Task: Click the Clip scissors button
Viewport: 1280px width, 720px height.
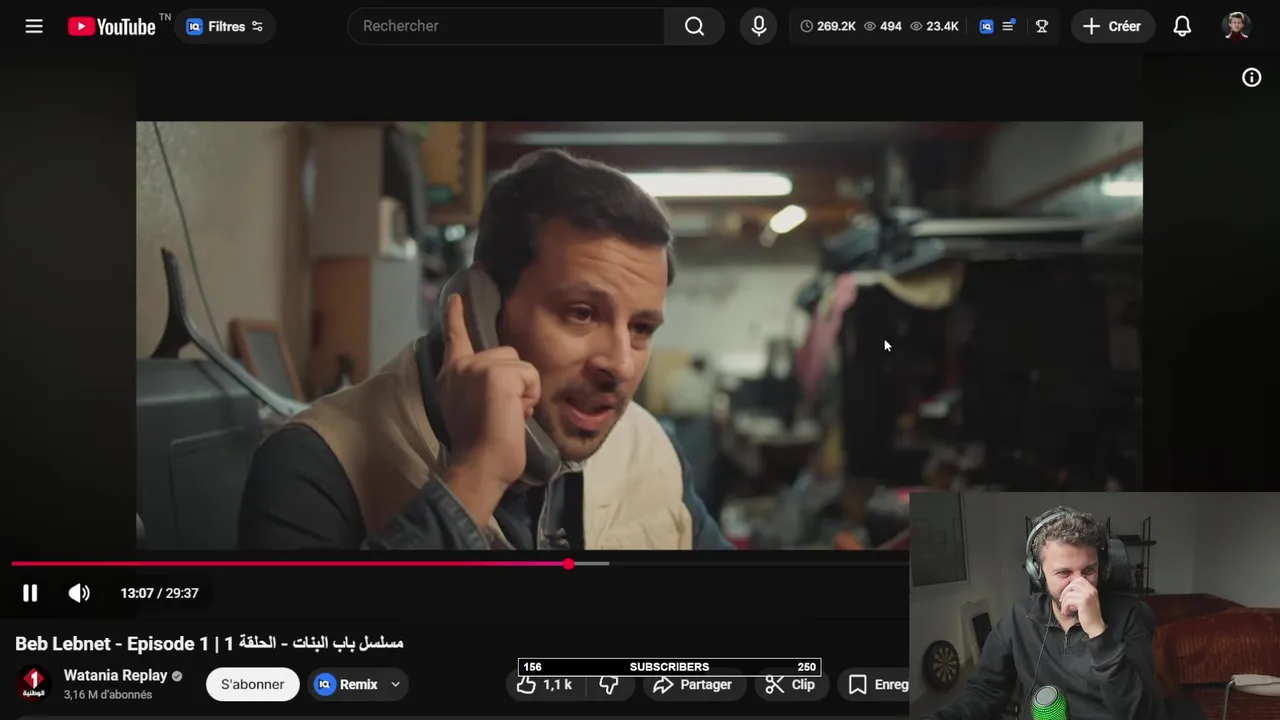Action: [790, 685]
